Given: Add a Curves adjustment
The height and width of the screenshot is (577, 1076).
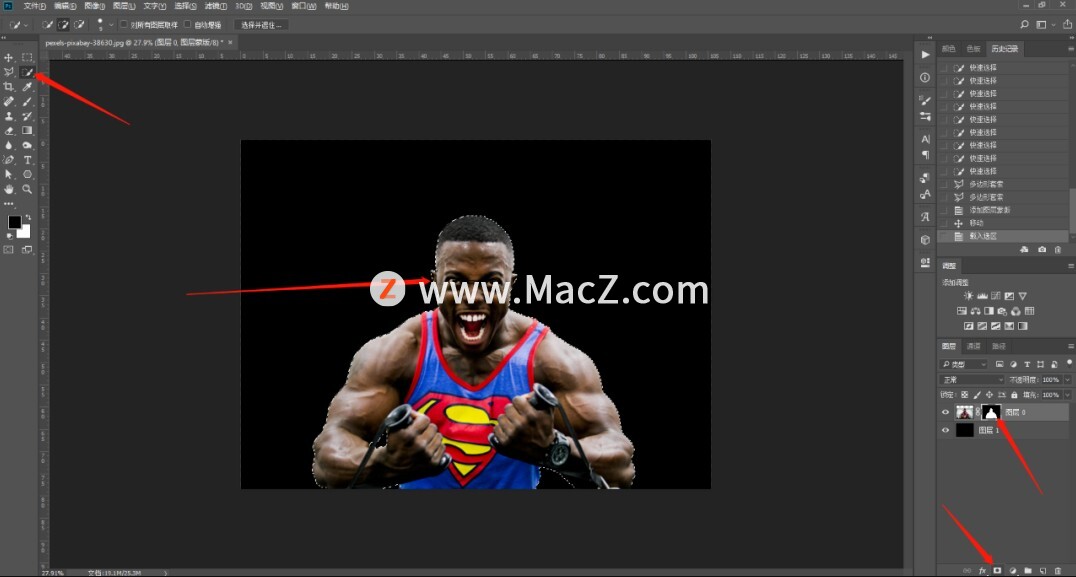Looking at the screenshot, I should 996,296.
